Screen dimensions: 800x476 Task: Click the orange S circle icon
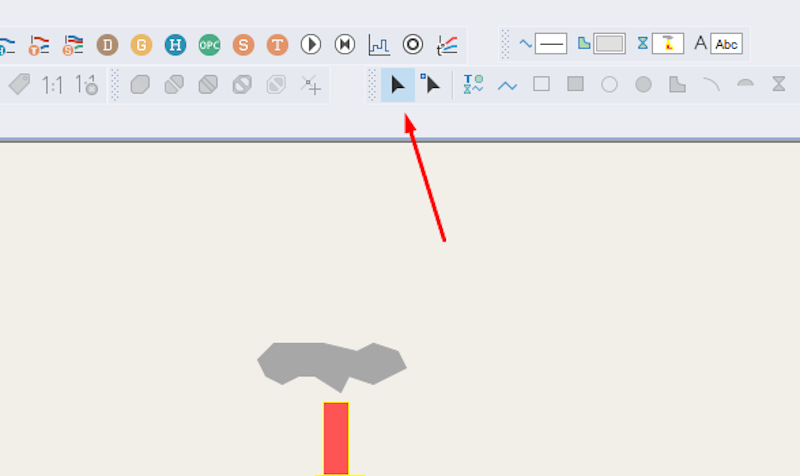pos(243,44)
